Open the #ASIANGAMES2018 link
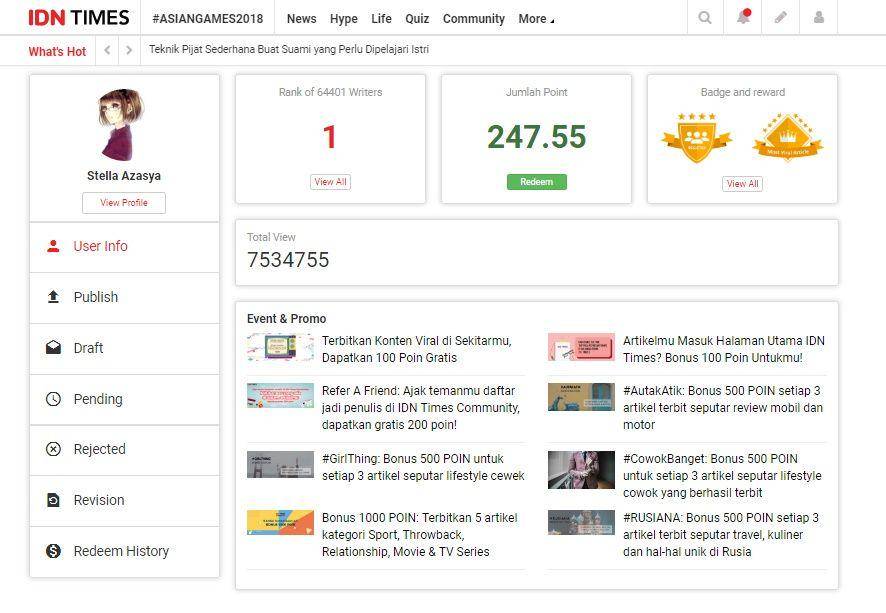The height and width of the screenshot is (613, 886). pyautogui.click(x=207, y=19)
